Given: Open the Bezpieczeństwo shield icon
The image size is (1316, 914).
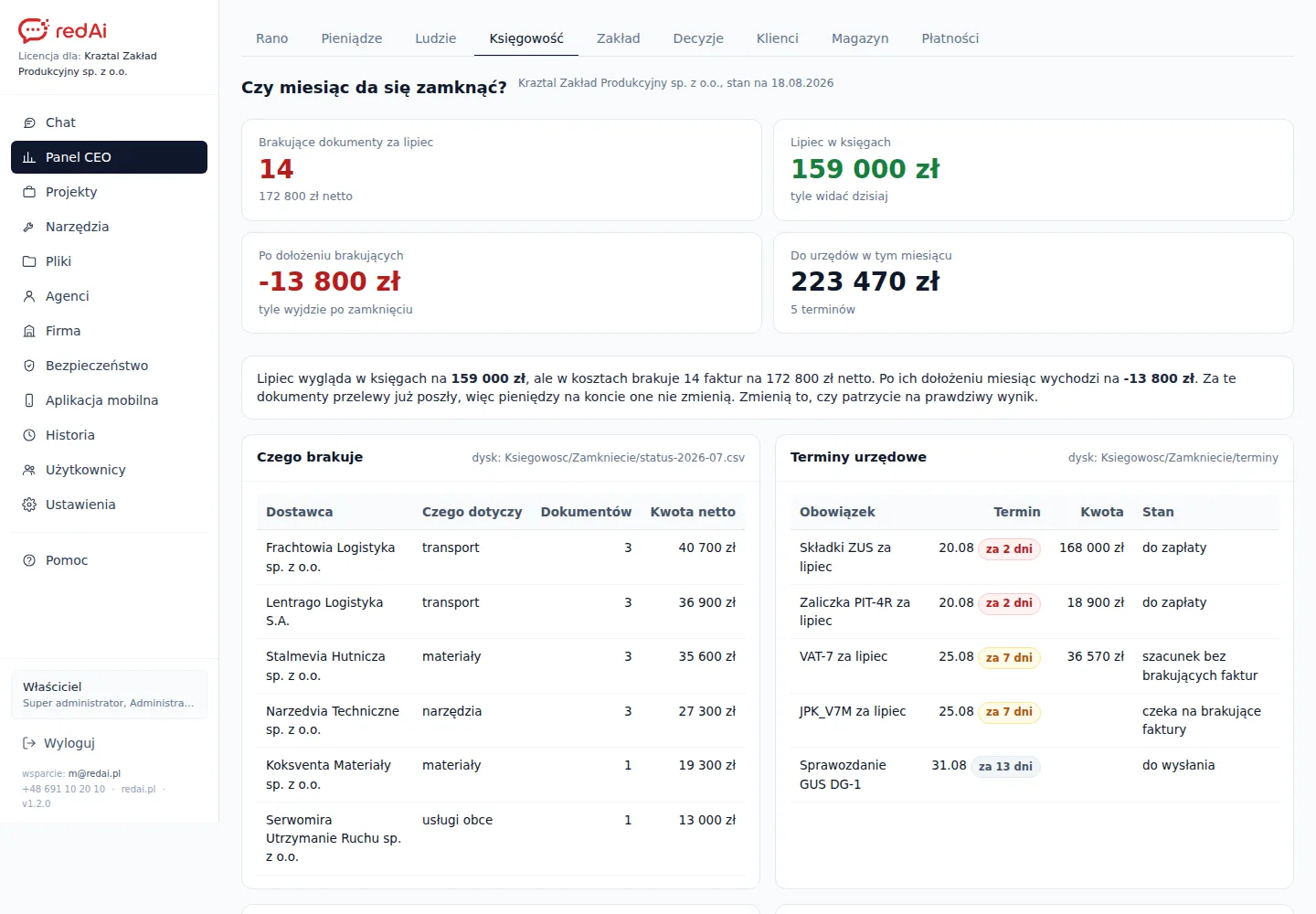Looking at the screenshot, I should pyautogui.click(x=29, y=366).
